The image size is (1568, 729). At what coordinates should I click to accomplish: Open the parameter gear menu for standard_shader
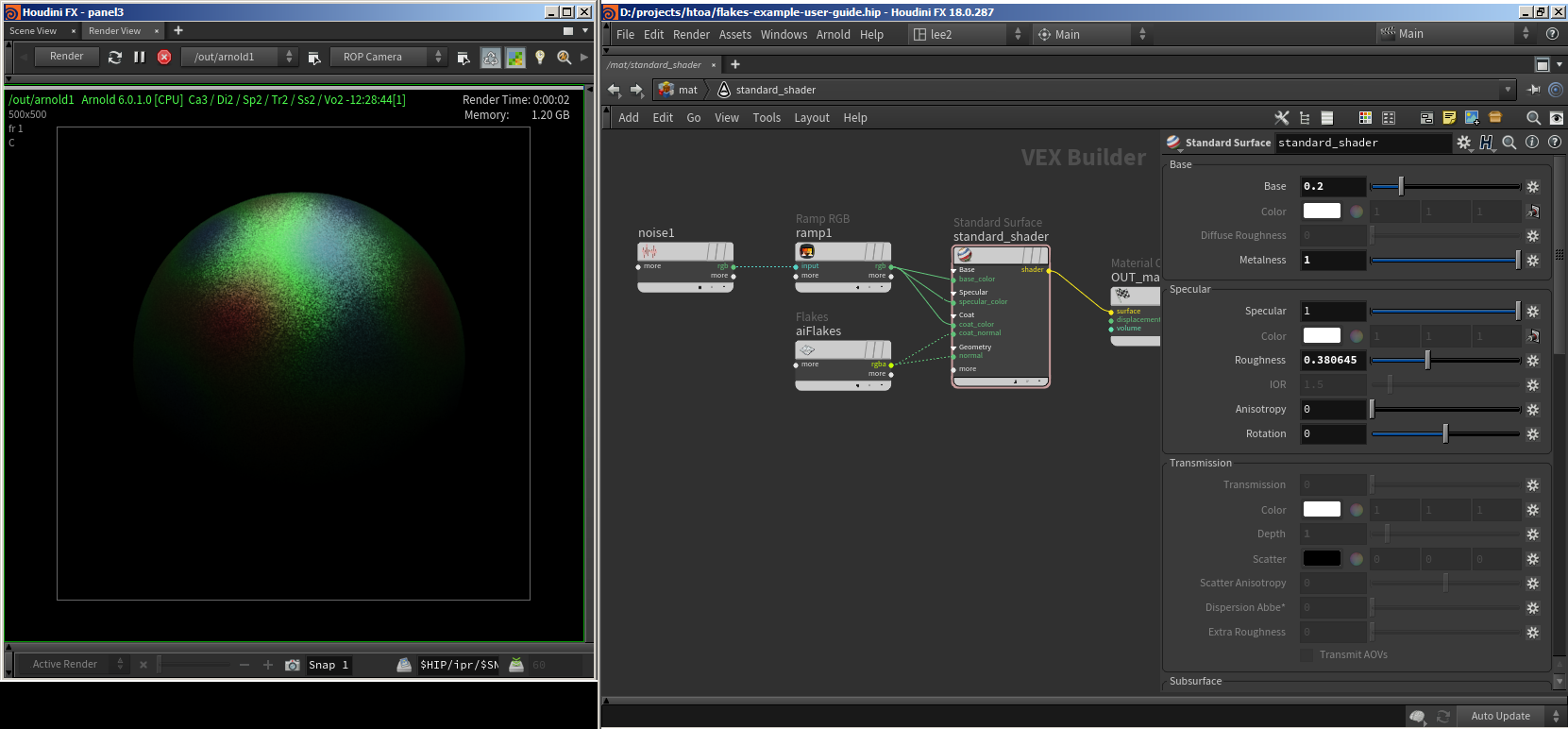(1464, 143)
